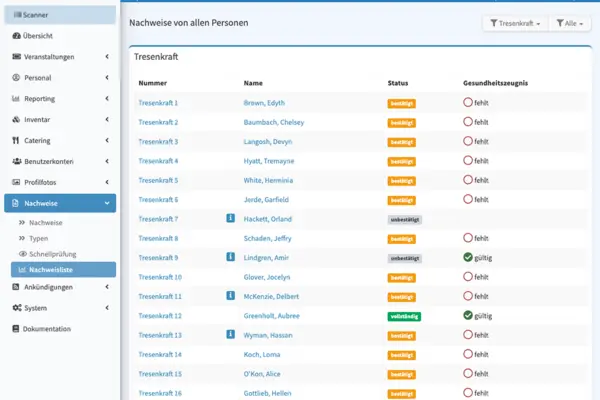
Task: Expand the Personal menu chevron
Action: pyautogui.click(x=107, y=78)
